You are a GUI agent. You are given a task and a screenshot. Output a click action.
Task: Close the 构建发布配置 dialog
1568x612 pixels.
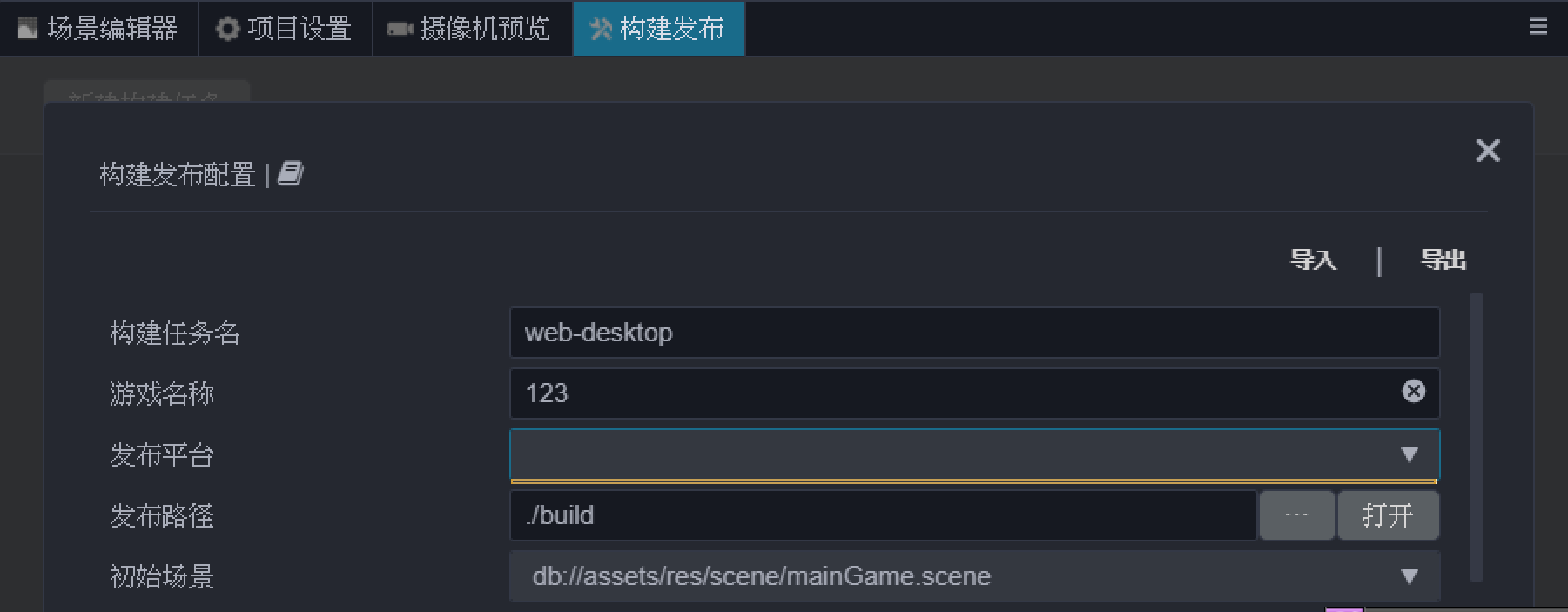[x=1488, y=151]
